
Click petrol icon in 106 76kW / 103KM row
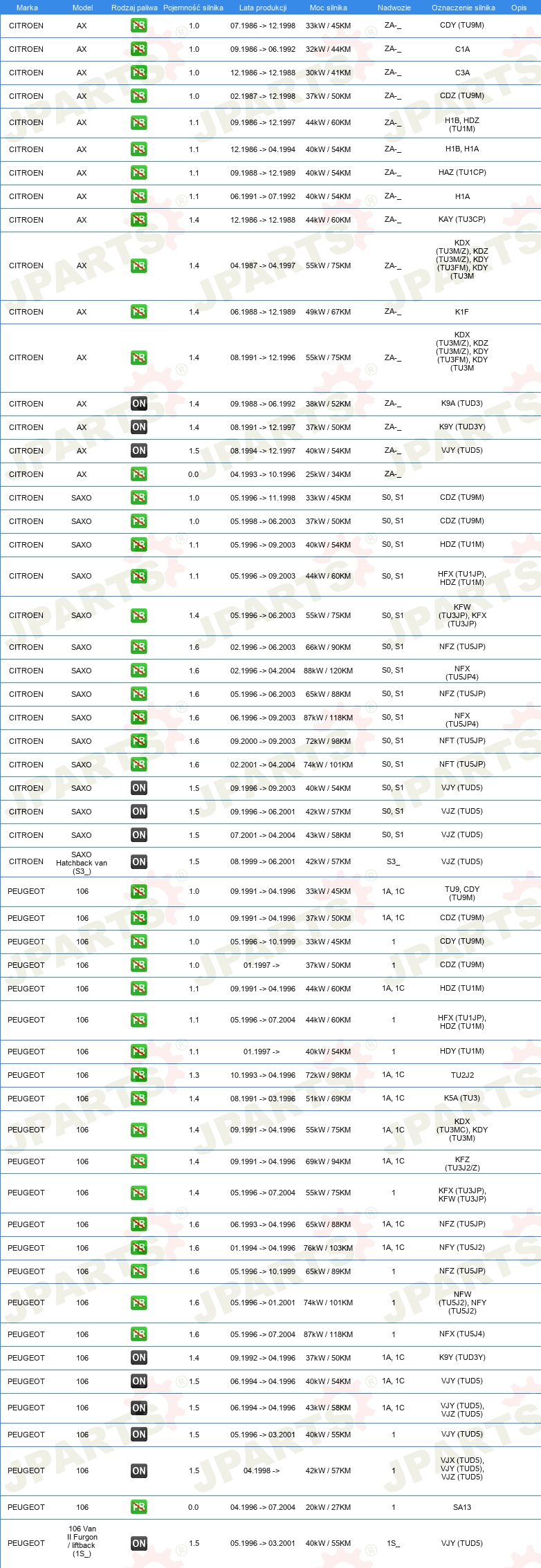139,1248
